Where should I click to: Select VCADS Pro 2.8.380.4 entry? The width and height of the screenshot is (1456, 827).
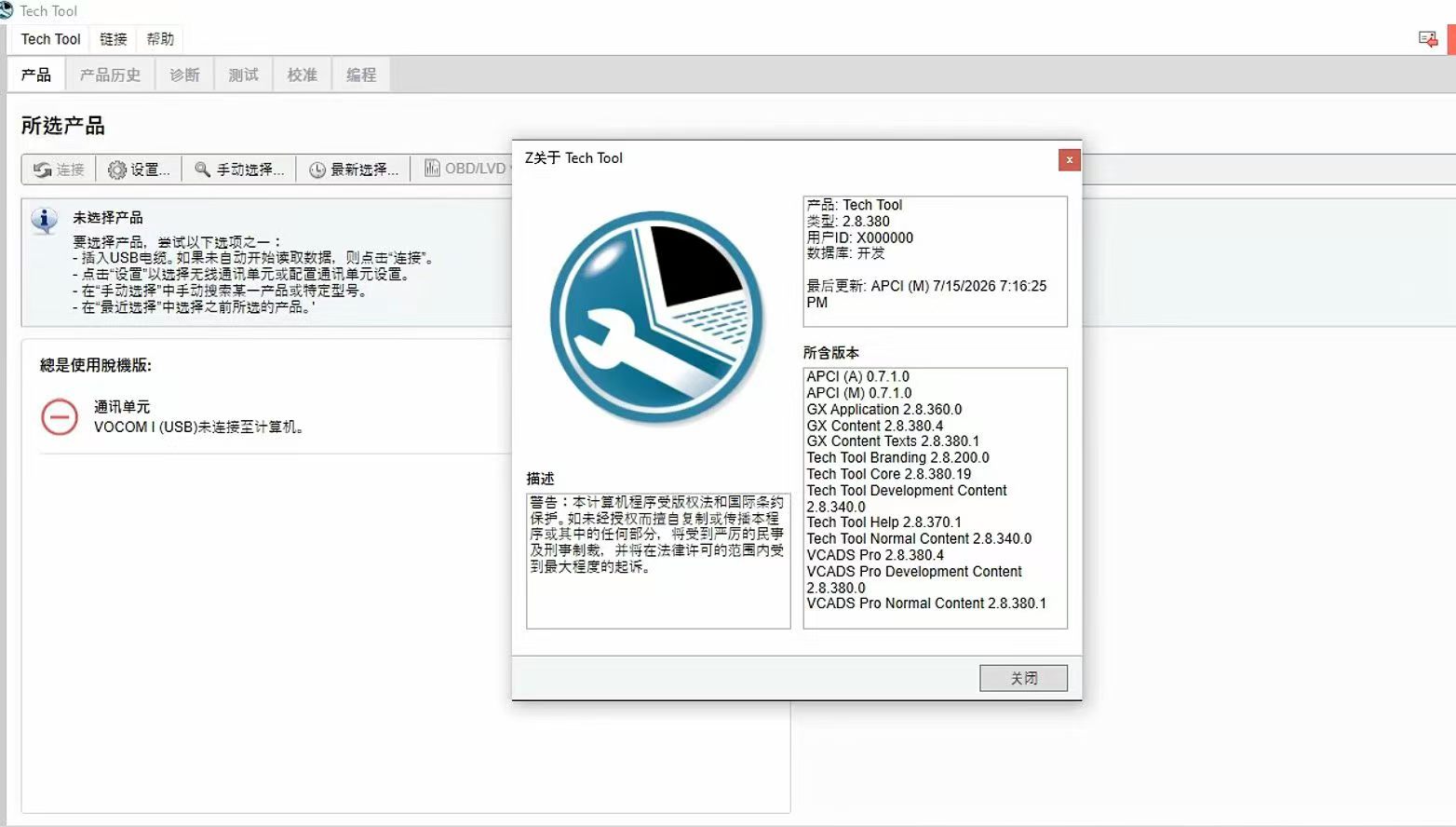point(875,555)
